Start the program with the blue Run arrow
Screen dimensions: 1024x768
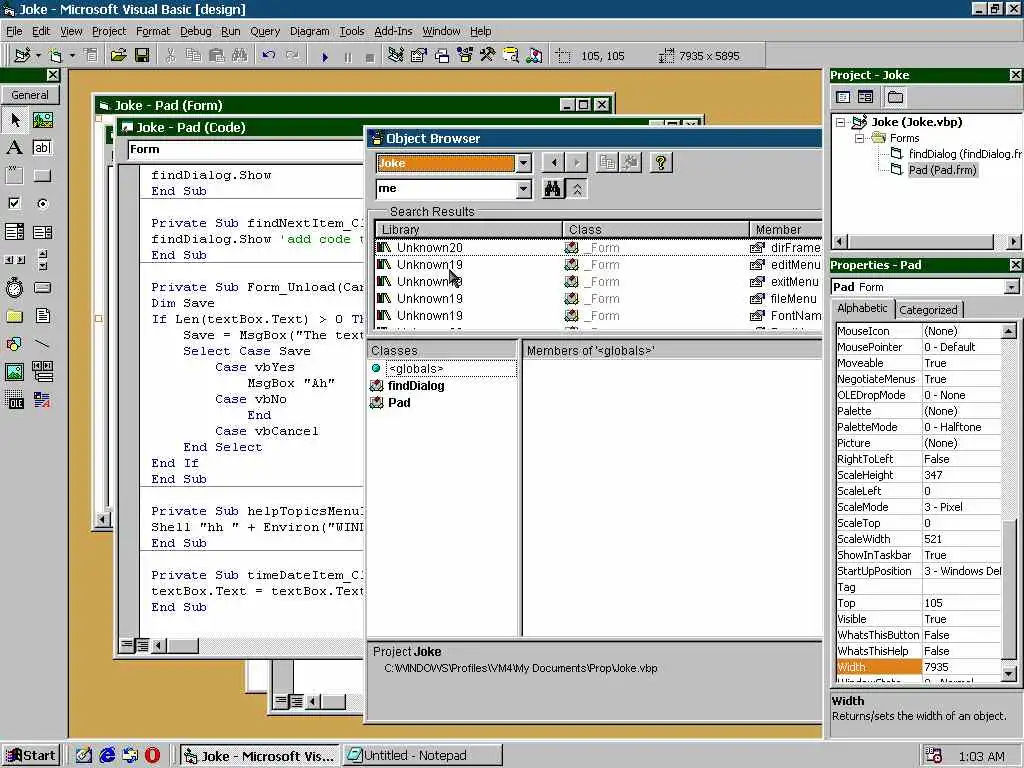point(325,57)
